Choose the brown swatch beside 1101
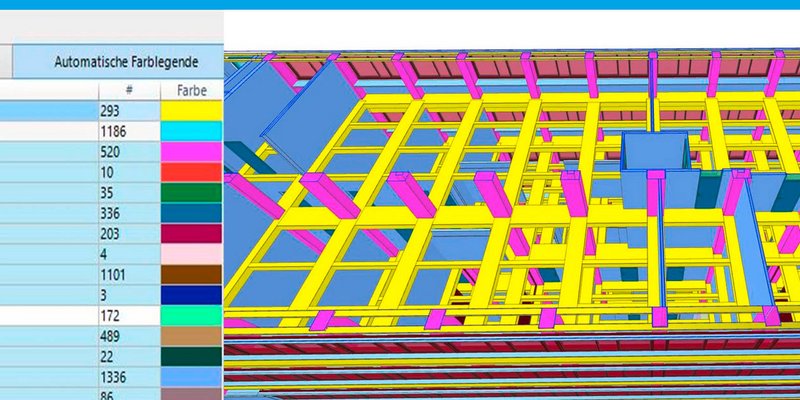 191,275
